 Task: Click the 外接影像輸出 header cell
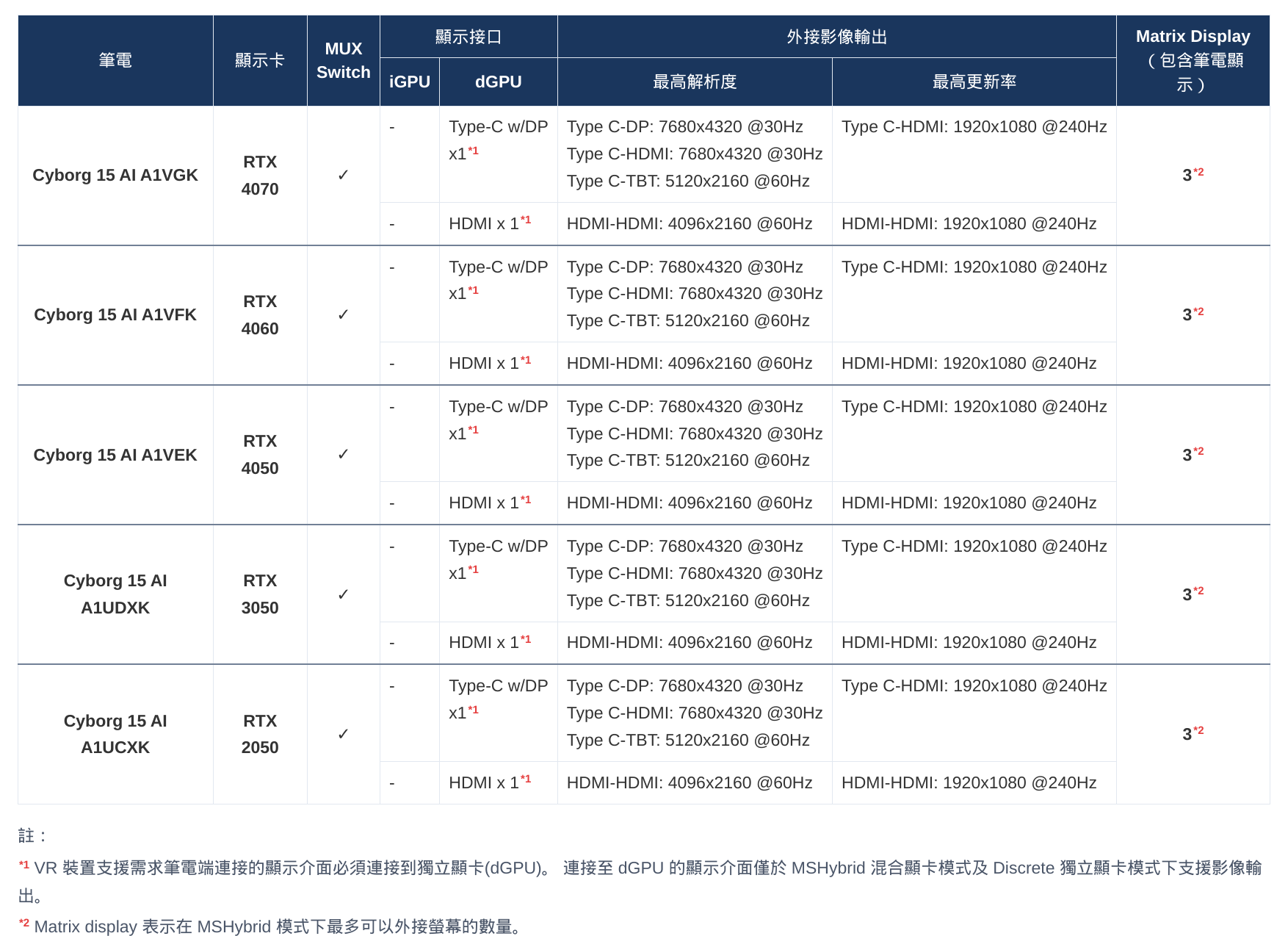pyautogui.click(x=837, y=37)
